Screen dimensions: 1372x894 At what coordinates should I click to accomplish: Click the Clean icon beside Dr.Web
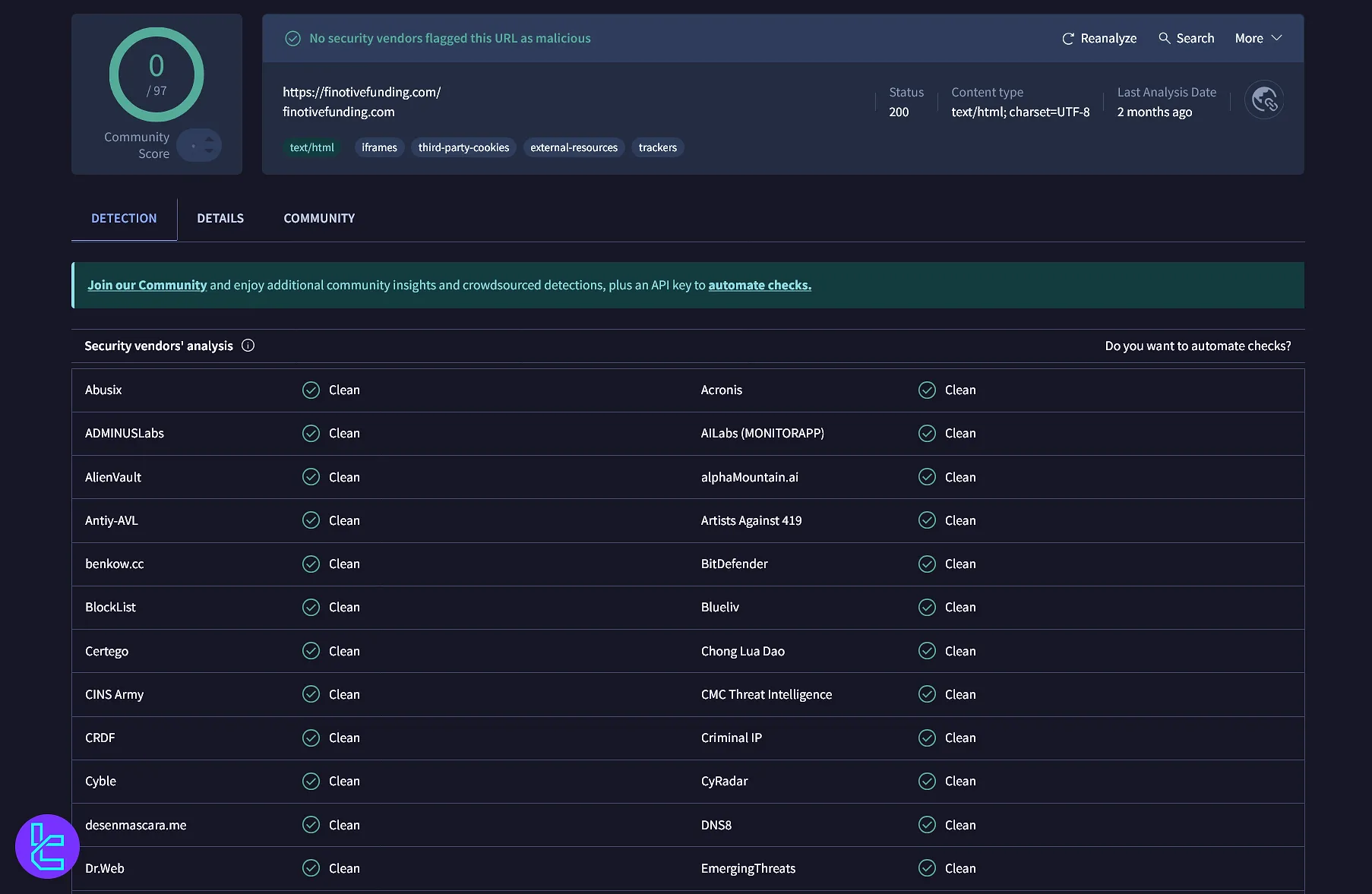click(311, 868)
